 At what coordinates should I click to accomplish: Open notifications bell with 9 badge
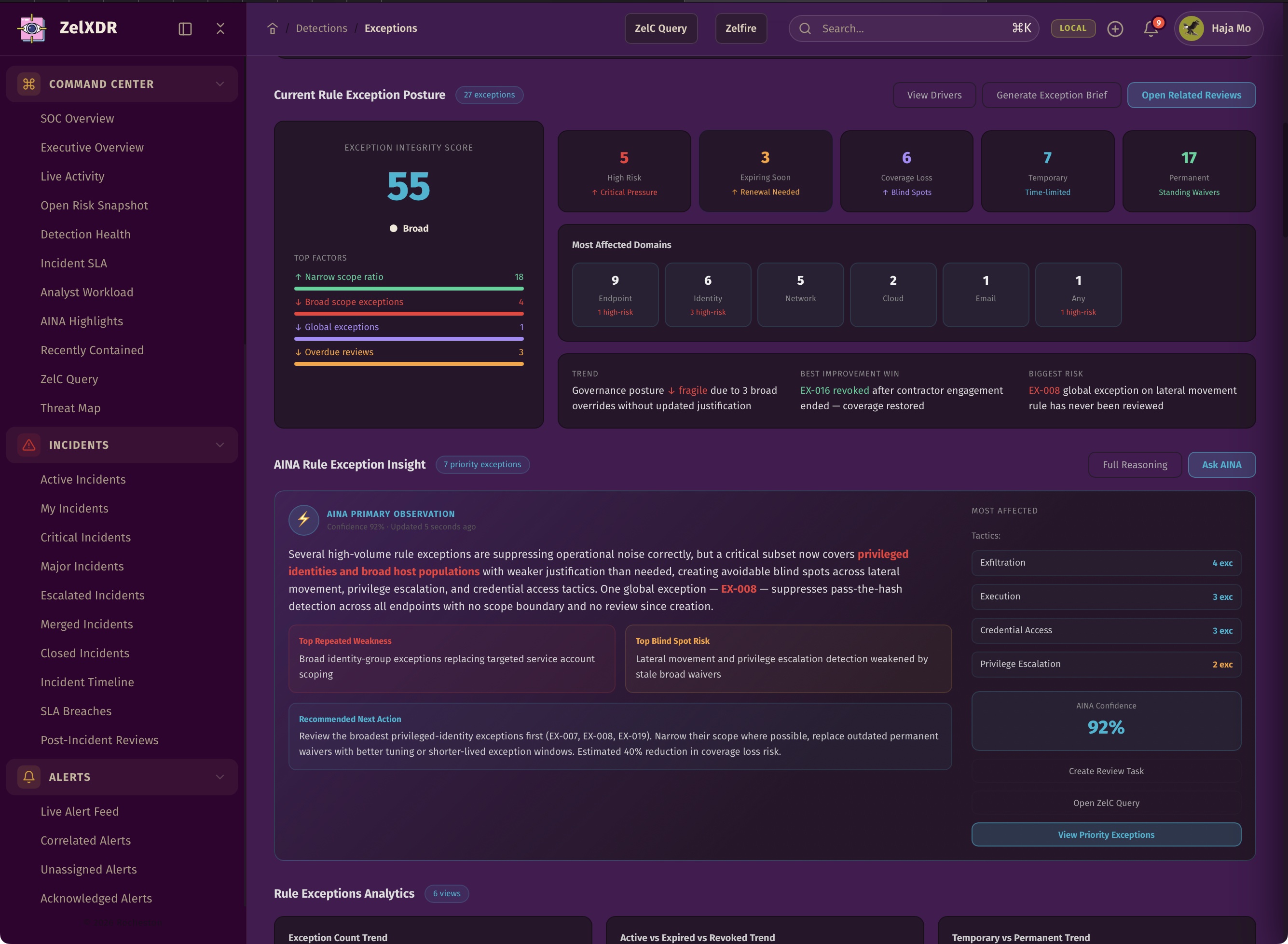(x=1151, y=28)
